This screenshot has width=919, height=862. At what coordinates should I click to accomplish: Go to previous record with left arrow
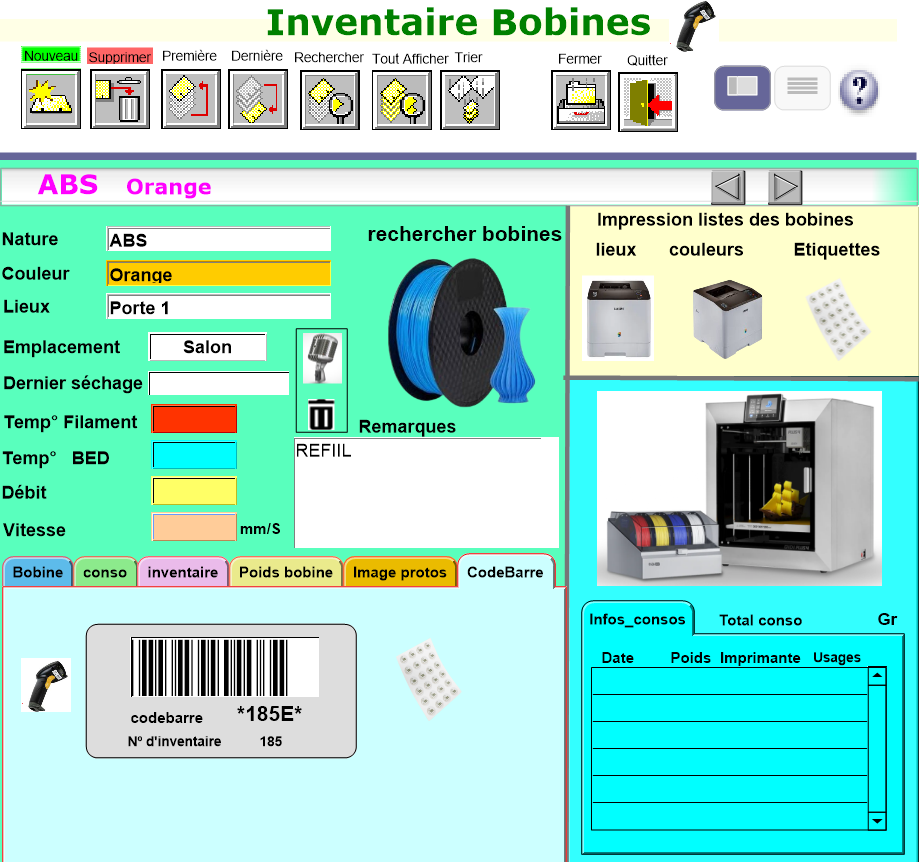tap(728, 188)
